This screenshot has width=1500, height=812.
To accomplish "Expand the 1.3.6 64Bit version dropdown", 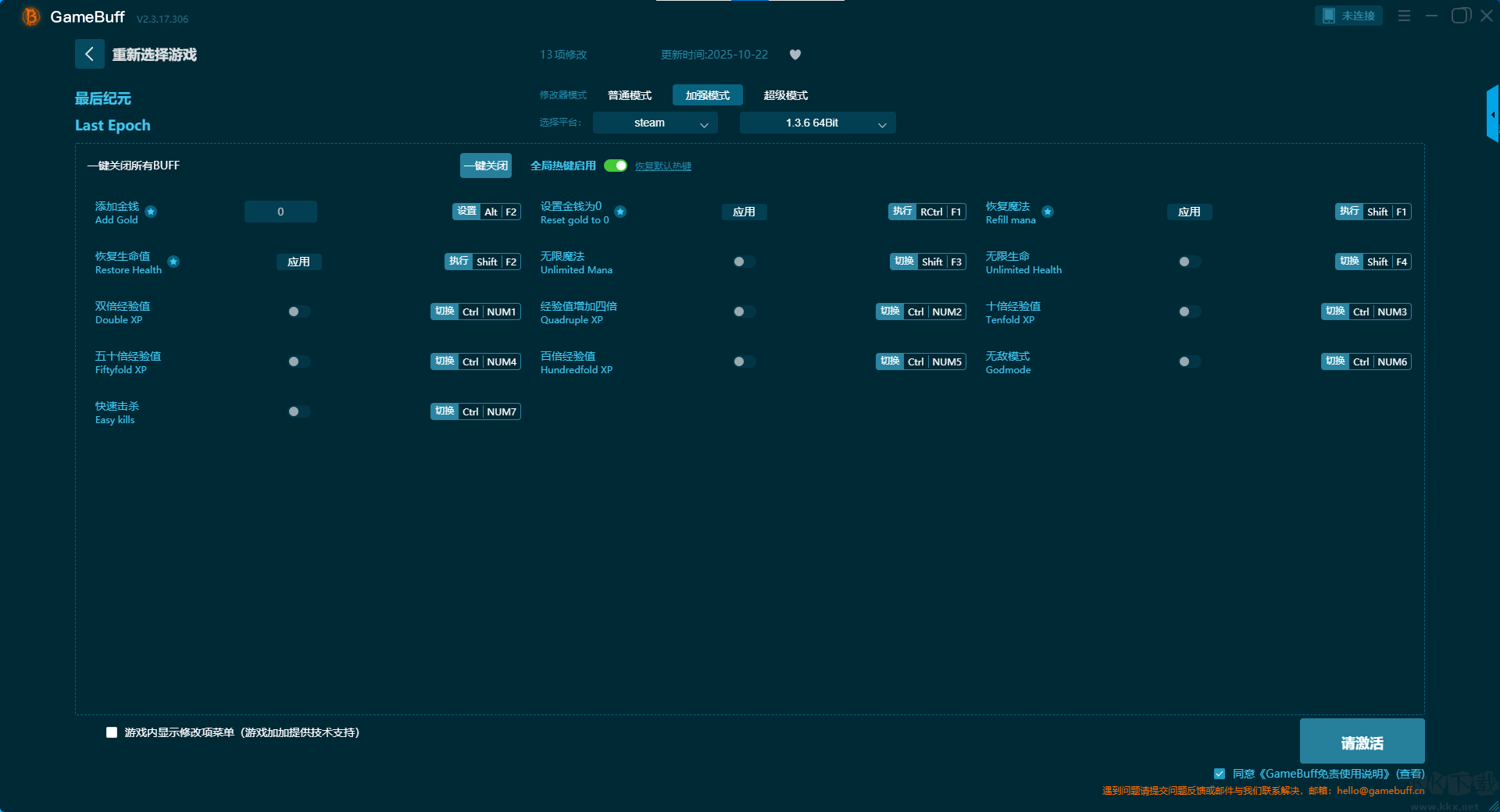I will click(x=817, y=123).
